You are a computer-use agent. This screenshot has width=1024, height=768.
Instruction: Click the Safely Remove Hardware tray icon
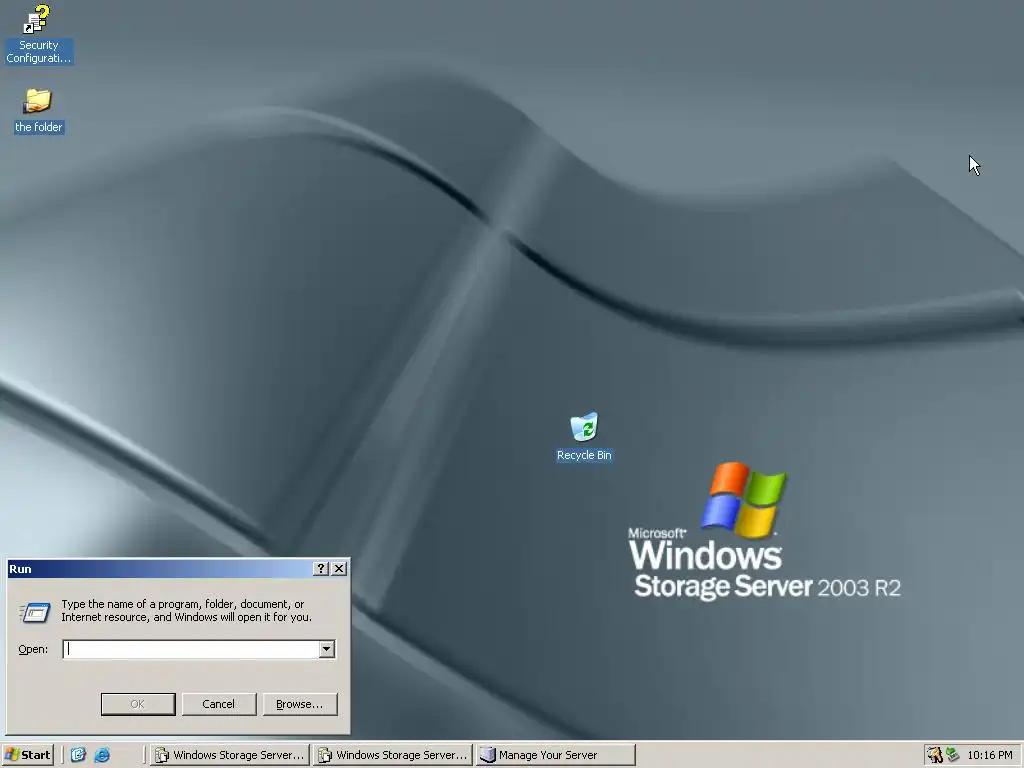953,755
